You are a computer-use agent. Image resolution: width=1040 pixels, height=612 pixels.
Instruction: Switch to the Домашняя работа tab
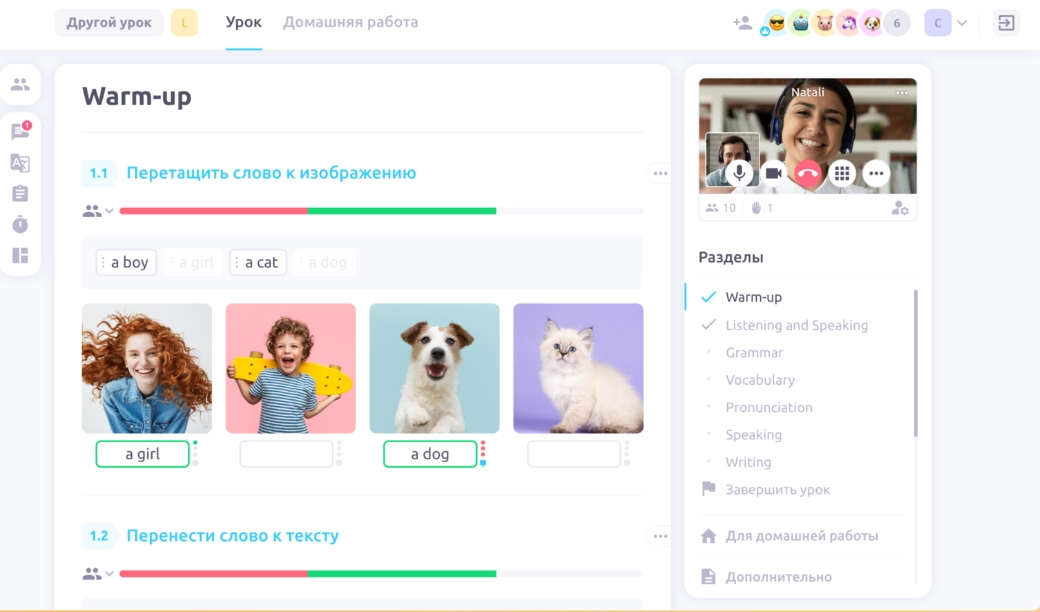pyautogui.click(x=350, y=22)
